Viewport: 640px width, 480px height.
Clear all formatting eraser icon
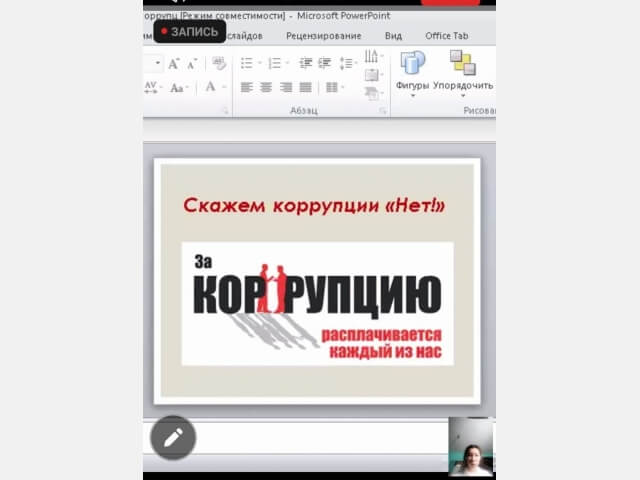tap(219, 63)
